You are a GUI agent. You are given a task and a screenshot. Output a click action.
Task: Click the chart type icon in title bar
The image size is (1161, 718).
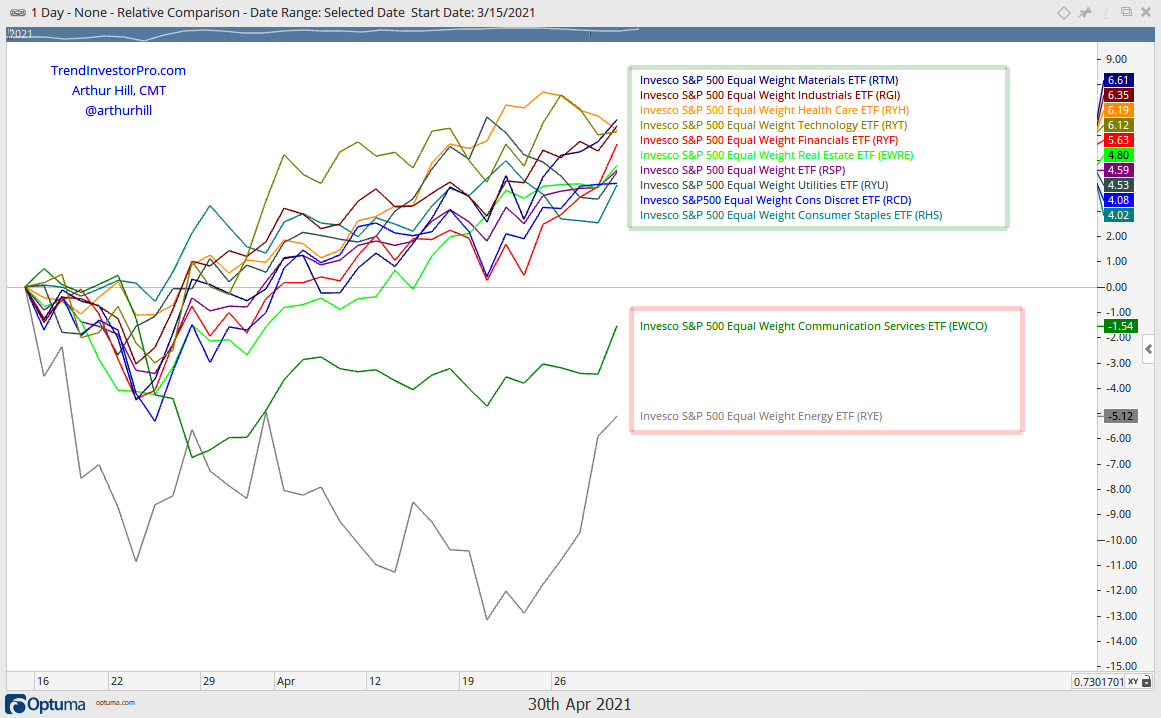[17, 13]
